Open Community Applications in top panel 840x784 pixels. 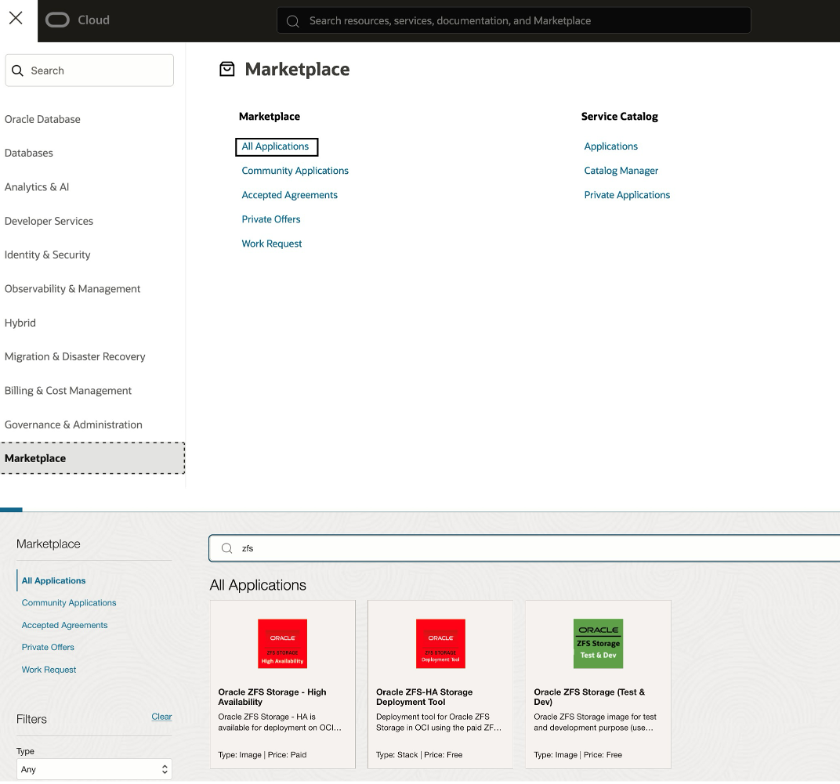pyautogui.click(x=295, y=171)
